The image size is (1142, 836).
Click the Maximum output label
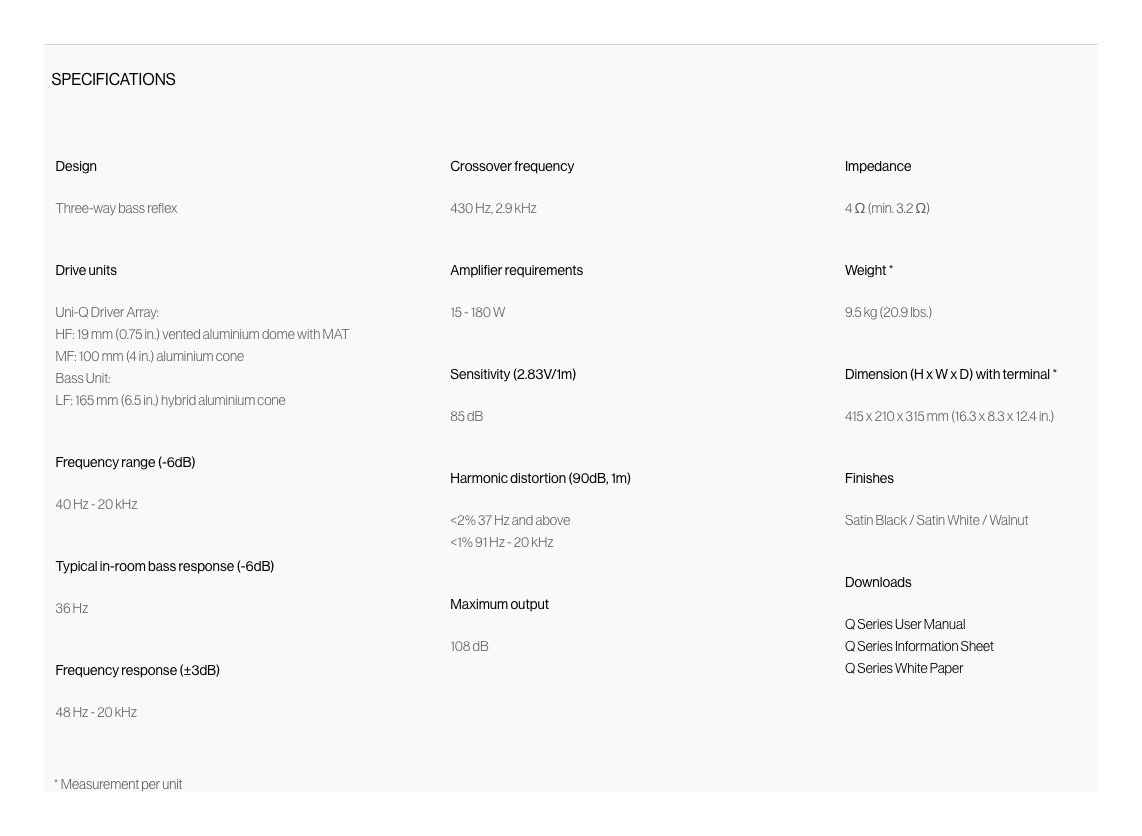499,604
